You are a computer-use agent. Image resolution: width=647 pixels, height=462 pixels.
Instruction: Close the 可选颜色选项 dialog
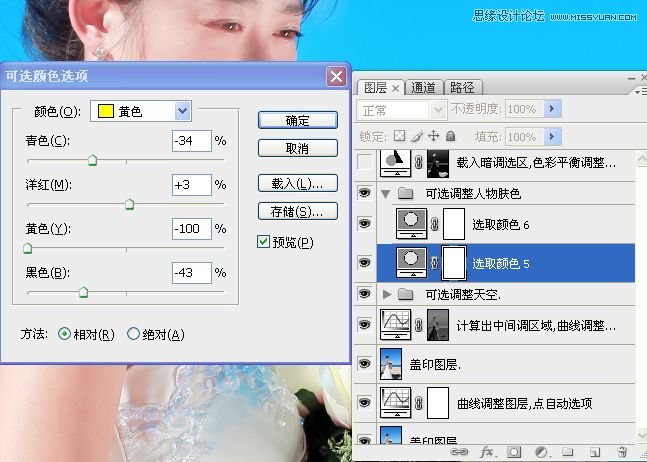pyautogui.click(x=336, y=77)
